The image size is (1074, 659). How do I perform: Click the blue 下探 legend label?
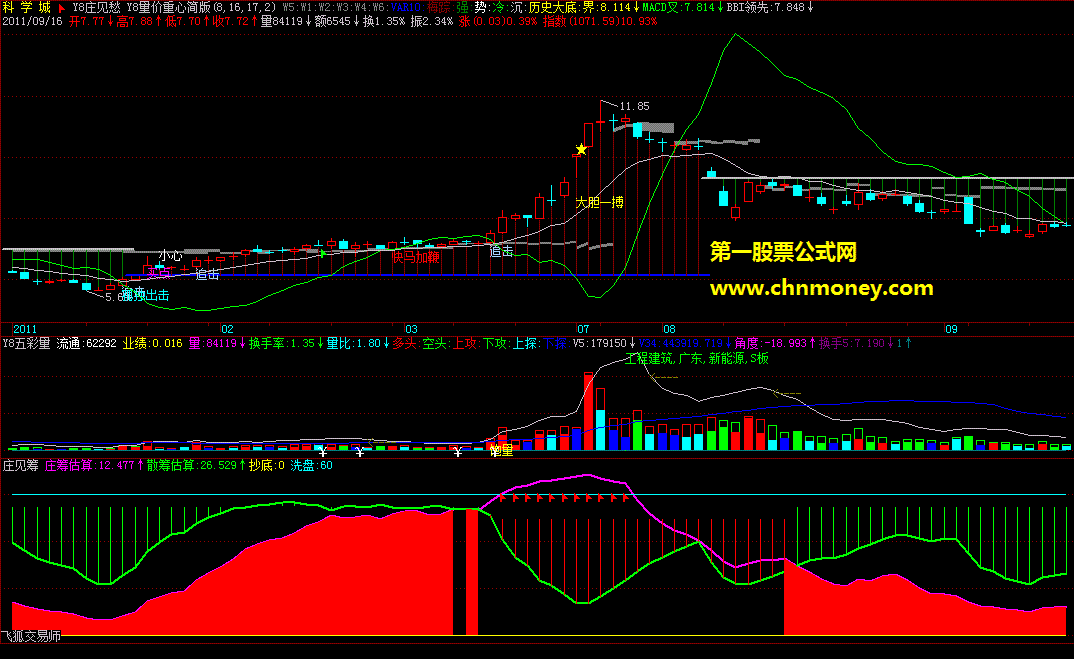tap(555, 343)
